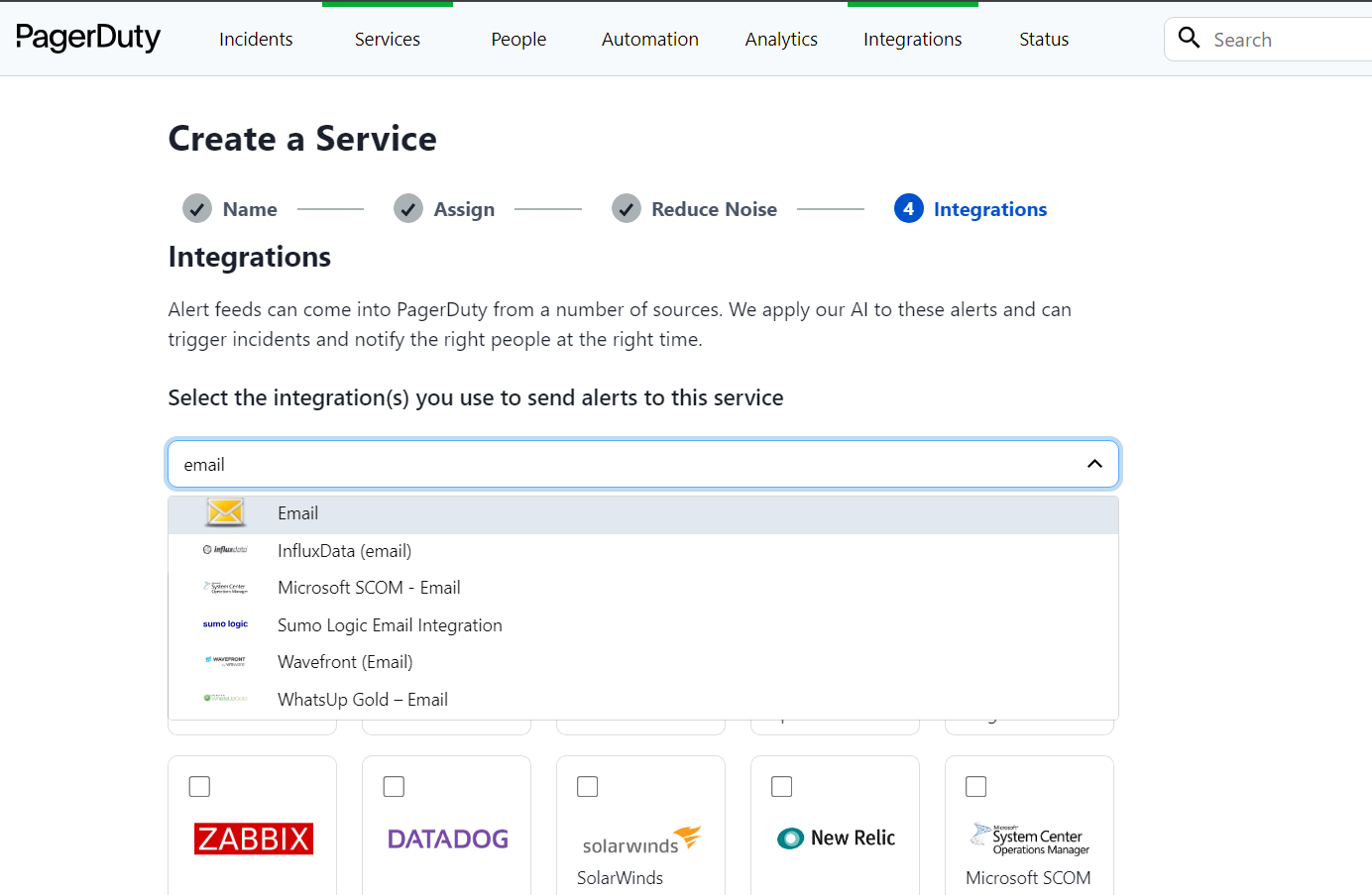
Task: Select the WhatsUp Gold – Email option
Action: click(x=363, y=700)
